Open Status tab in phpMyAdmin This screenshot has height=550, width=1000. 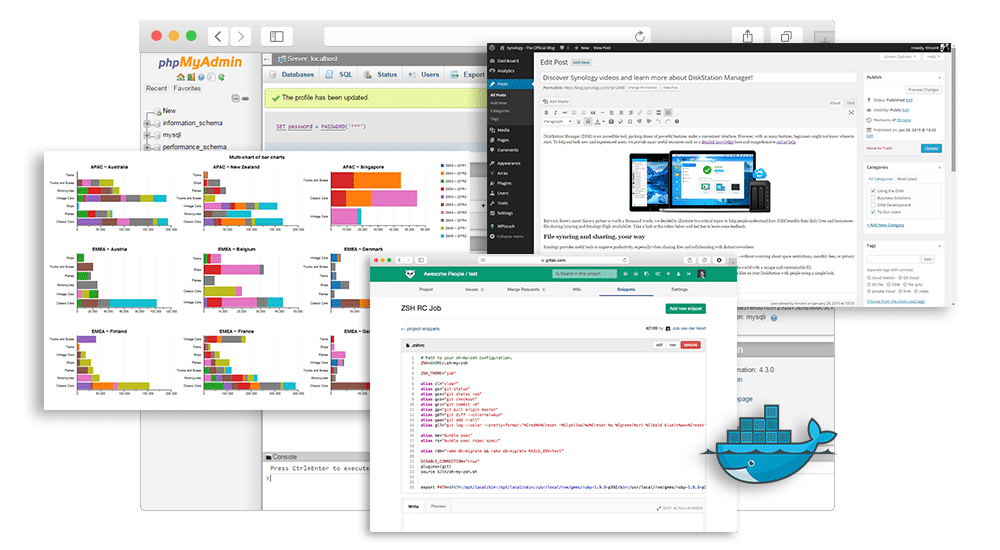[x=381, y=75]
